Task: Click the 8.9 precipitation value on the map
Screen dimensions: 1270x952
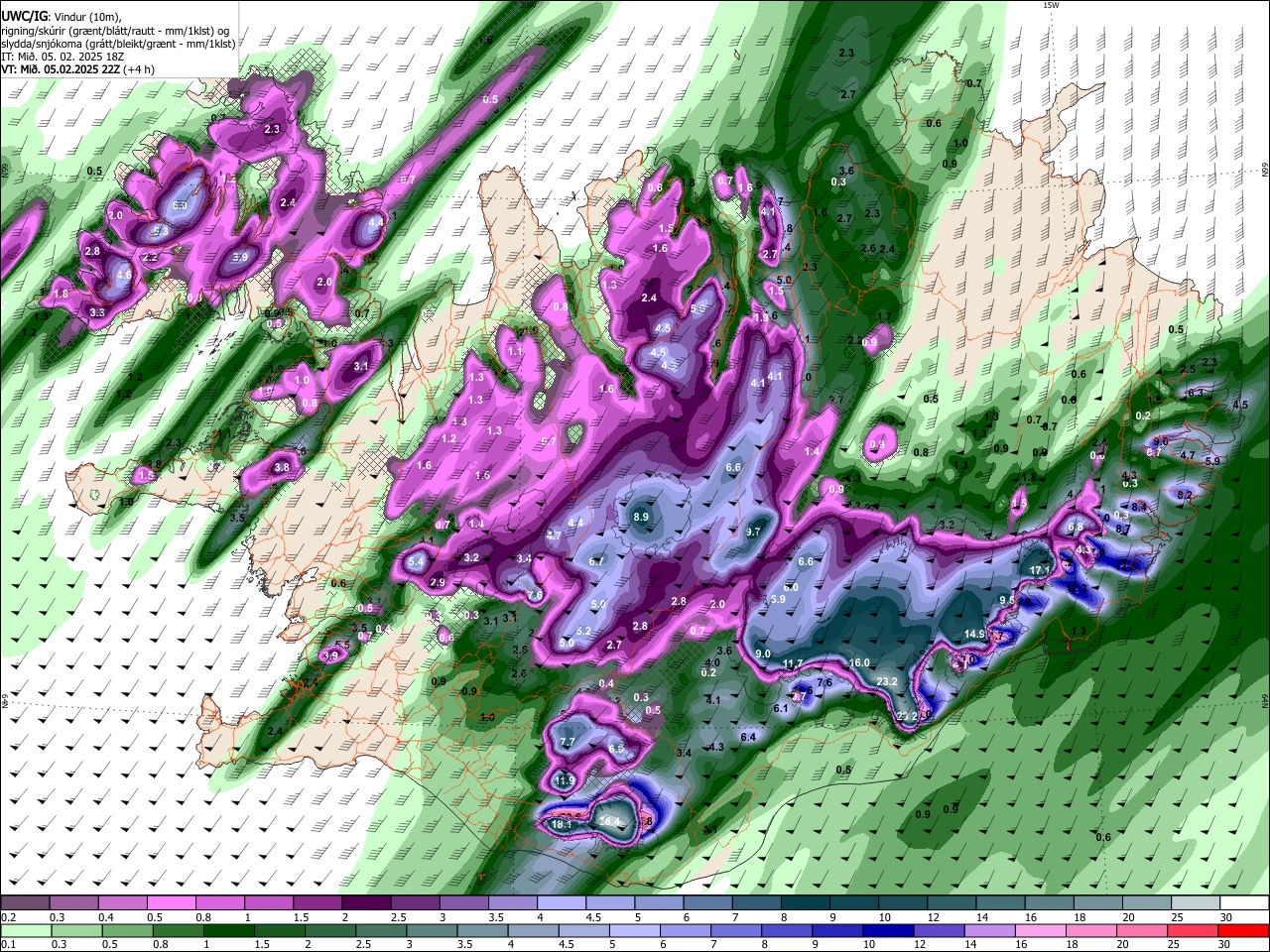Action: pyautogui.click(x=641, y=518)
